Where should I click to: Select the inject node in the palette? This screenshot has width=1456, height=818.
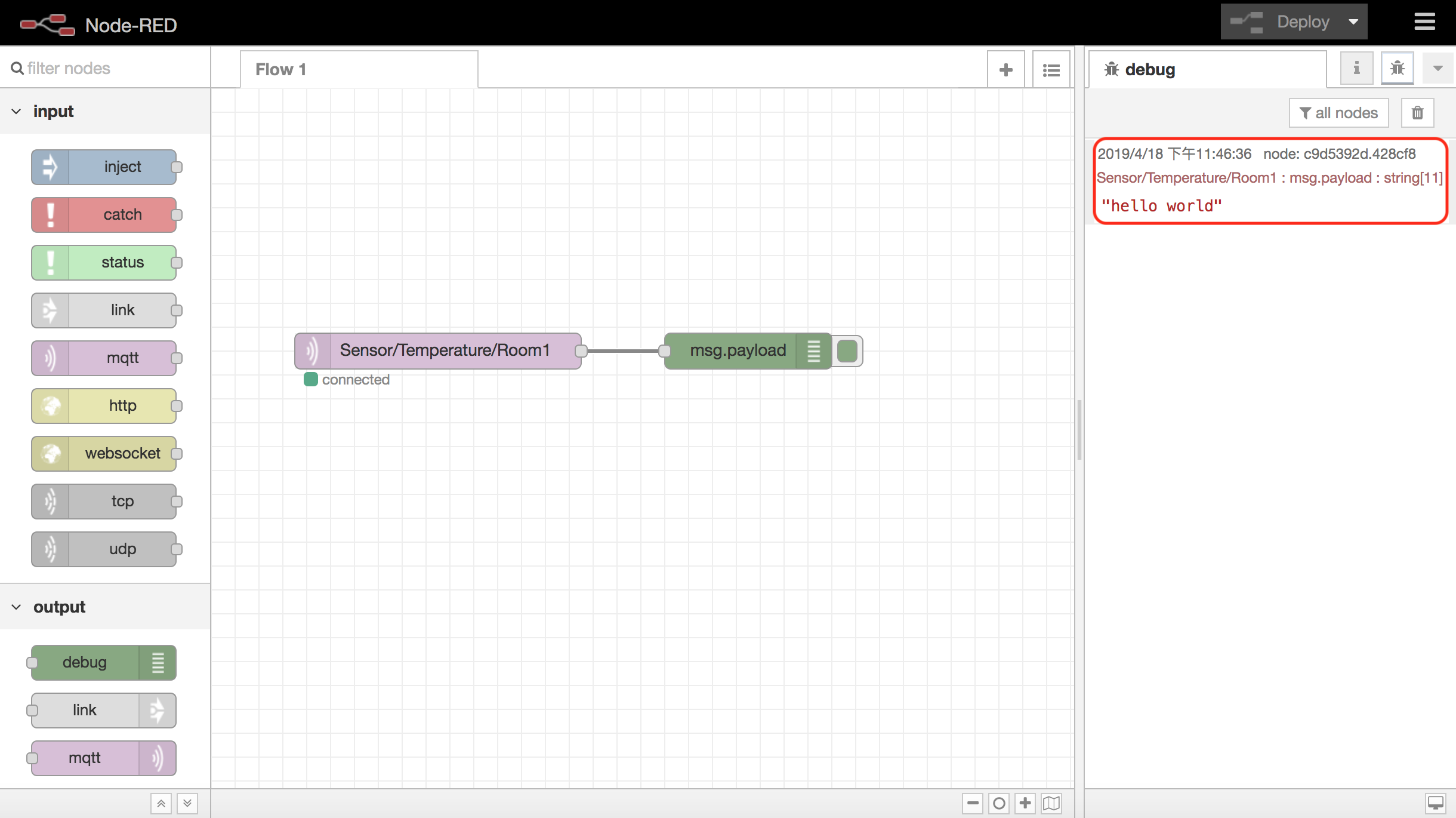point(104,167)
